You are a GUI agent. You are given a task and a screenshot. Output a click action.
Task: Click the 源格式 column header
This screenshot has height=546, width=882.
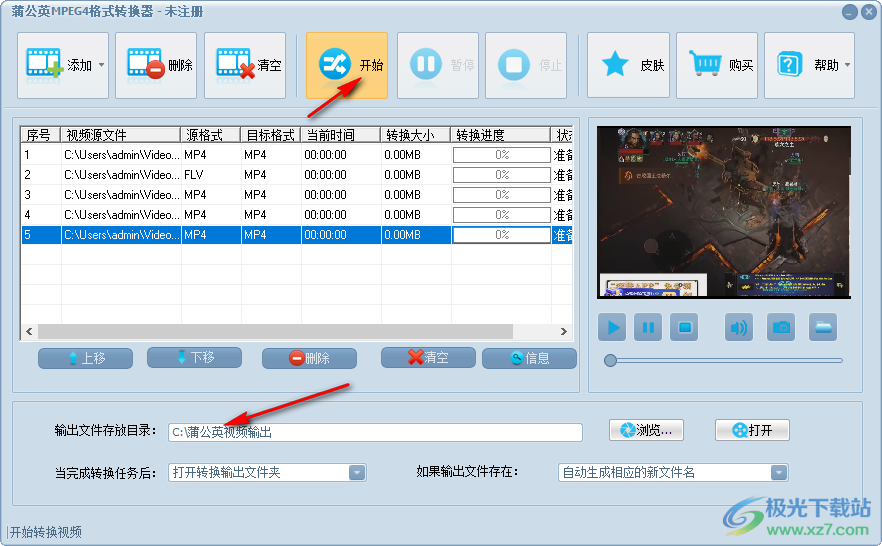(x=210, y=135)
